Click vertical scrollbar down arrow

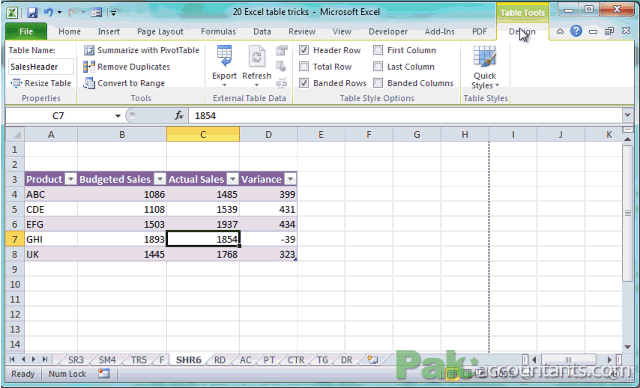pos(628,347)
